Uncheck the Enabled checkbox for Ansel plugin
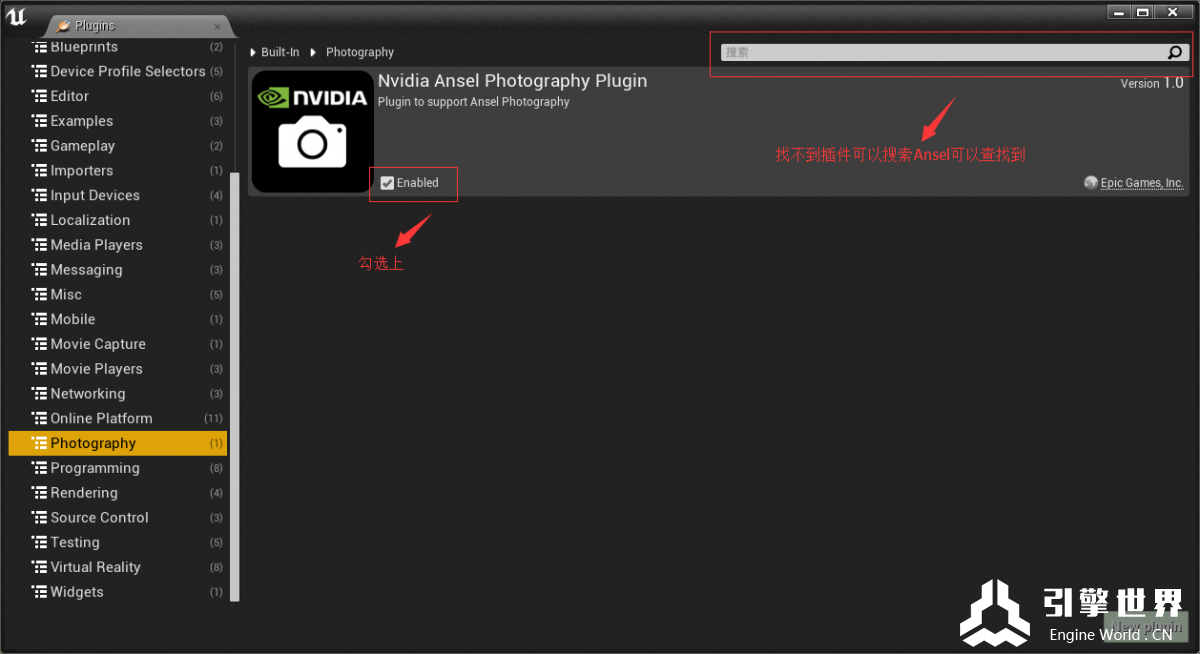 (387, 183)
